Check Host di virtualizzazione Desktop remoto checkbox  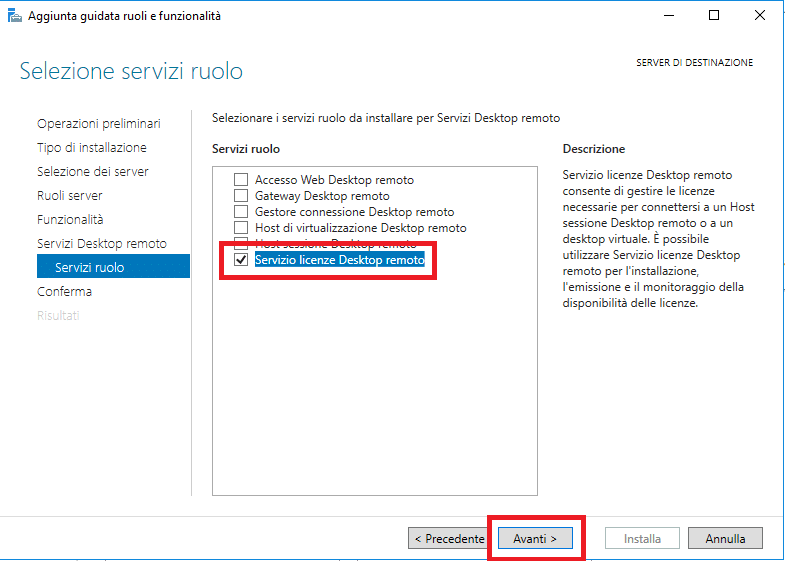pyautogui.click(x=241, y=228)
